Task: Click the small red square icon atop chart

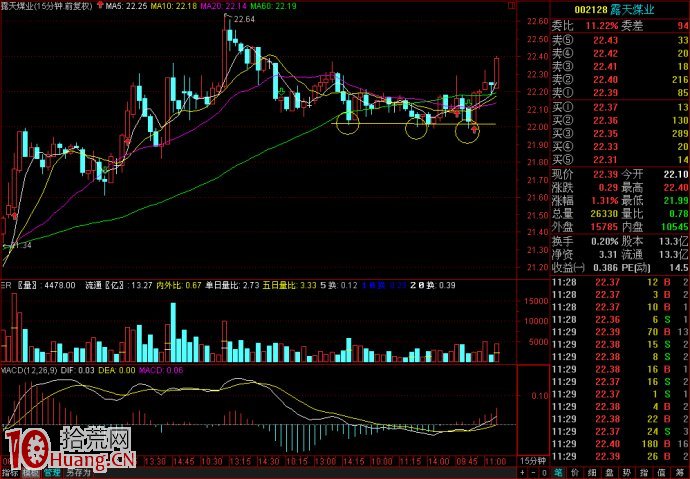Action: point(511,5)
